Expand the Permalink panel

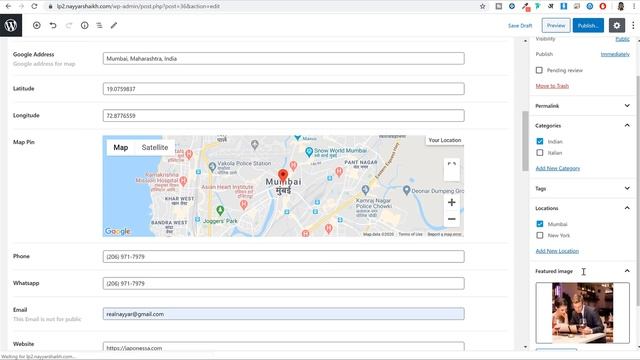(582, 106)
